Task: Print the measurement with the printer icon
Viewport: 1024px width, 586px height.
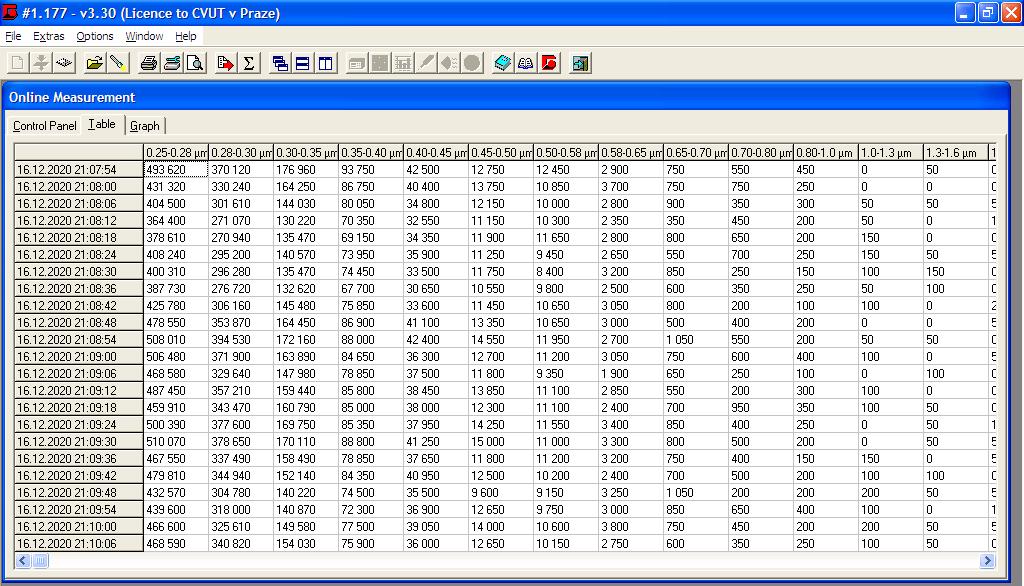Action: tap(149, 63)
